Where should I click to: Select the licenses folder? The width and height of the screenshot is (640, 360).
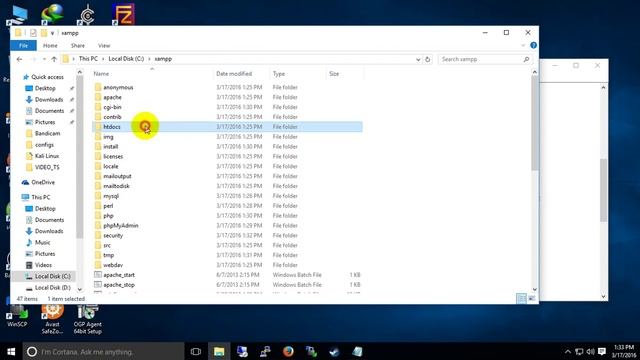click(x=113, y=156)
